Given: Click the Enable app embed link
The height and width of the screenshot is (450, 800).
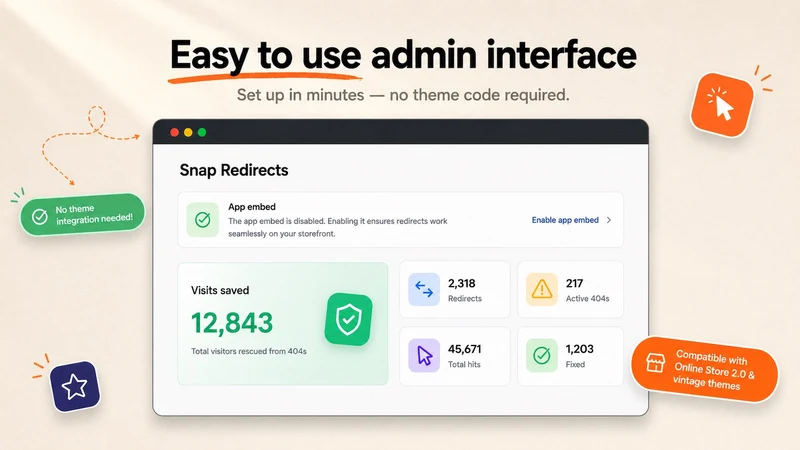Looking at the screenshot, I should 565,220.
